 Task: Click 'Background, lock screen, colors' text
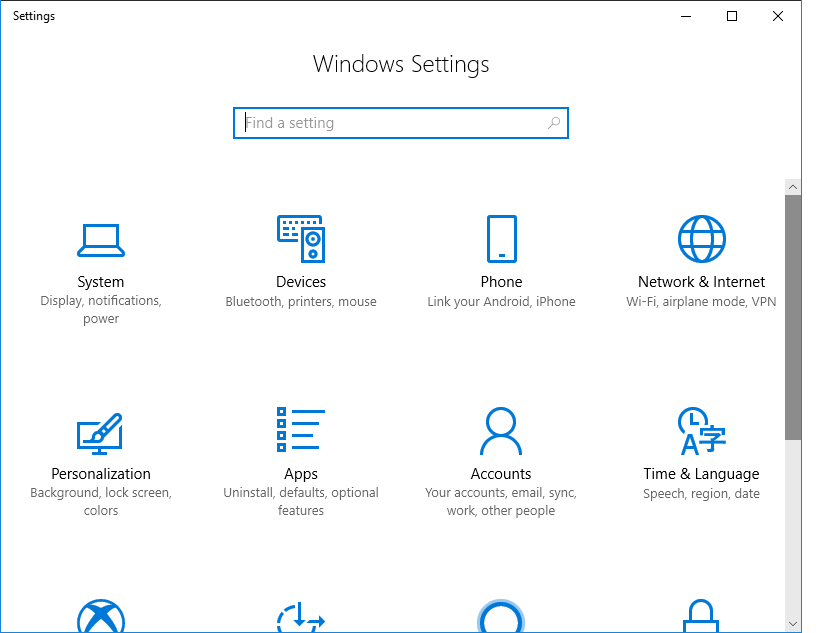click(101, 501)
